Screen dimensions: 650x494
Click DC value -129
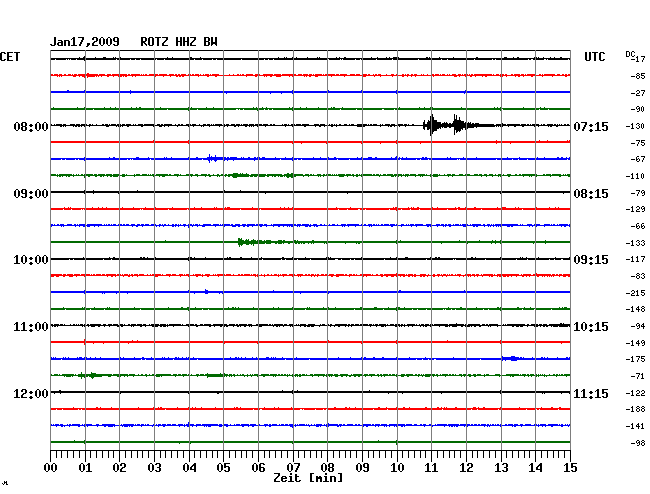pos(635,209)
